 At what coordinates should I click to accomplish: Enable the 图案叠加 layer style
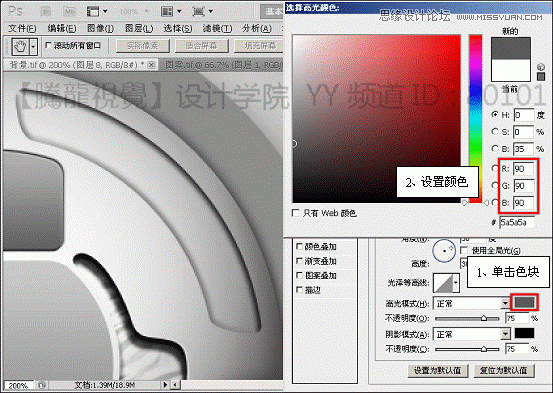pos(299,275)
